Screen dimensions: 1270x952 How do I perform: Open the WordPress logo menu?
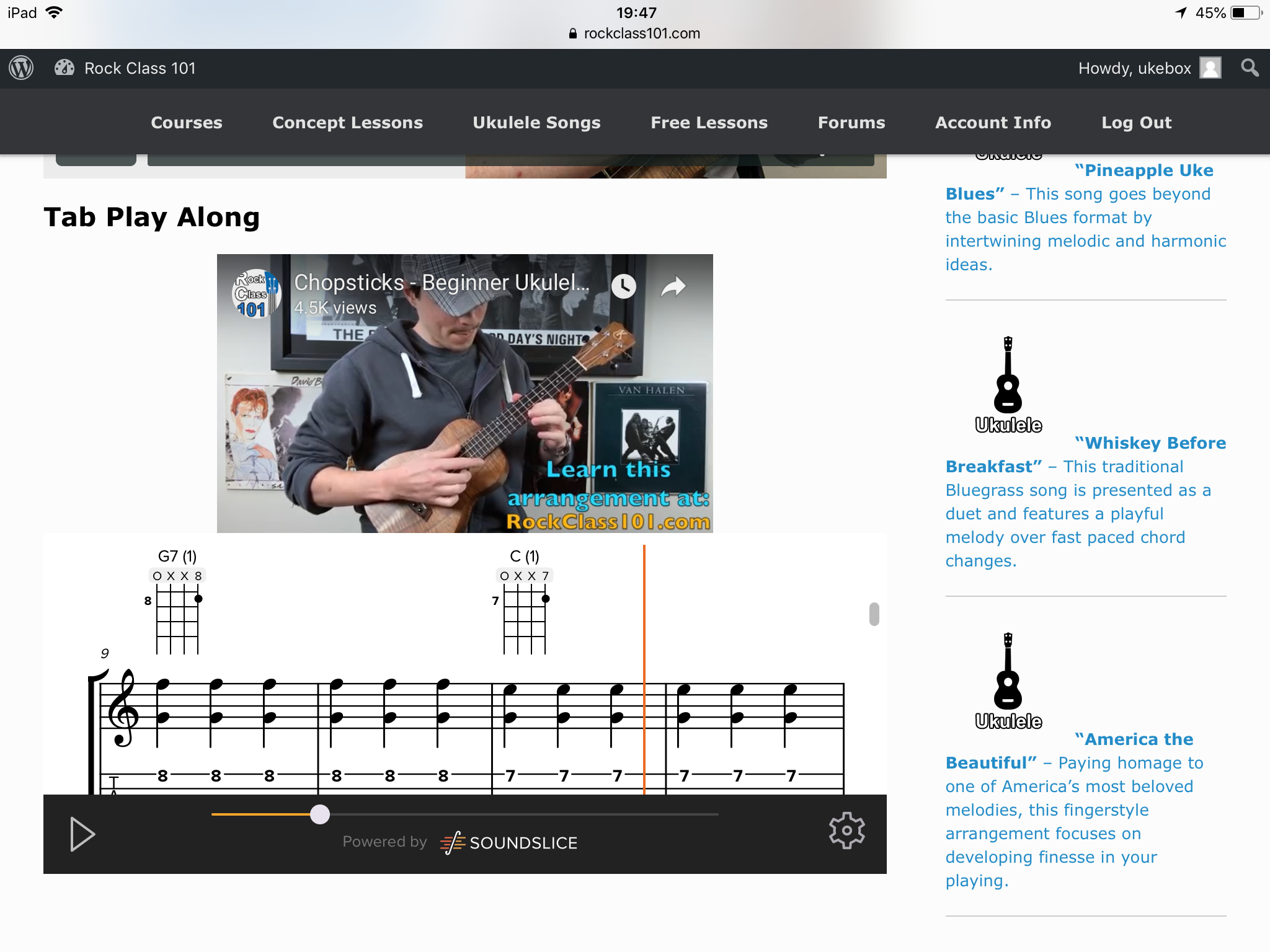coord(22,68)
